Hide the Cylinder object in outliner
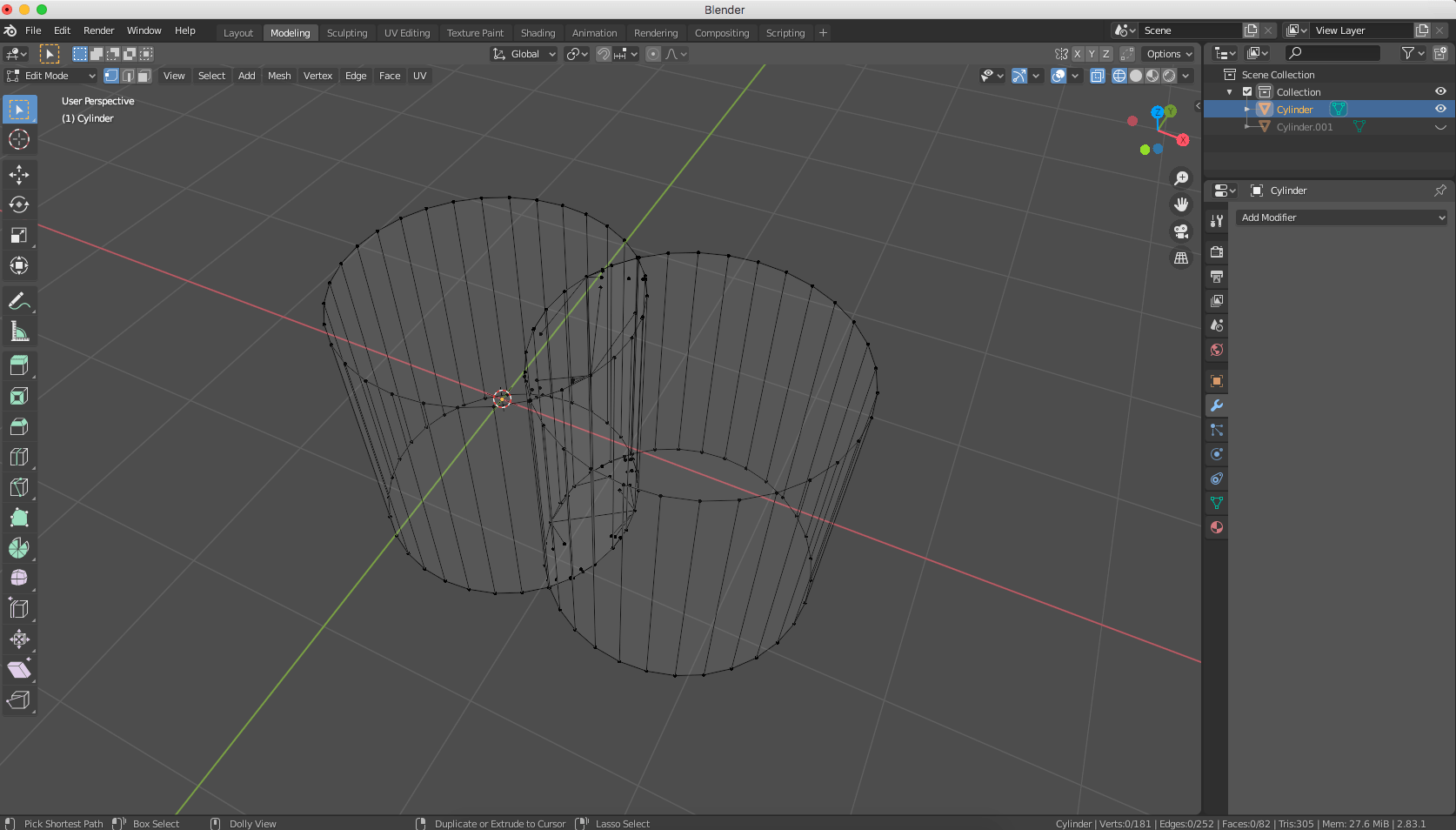This screenshot has height=830, width=1456. pos(1440,109)
